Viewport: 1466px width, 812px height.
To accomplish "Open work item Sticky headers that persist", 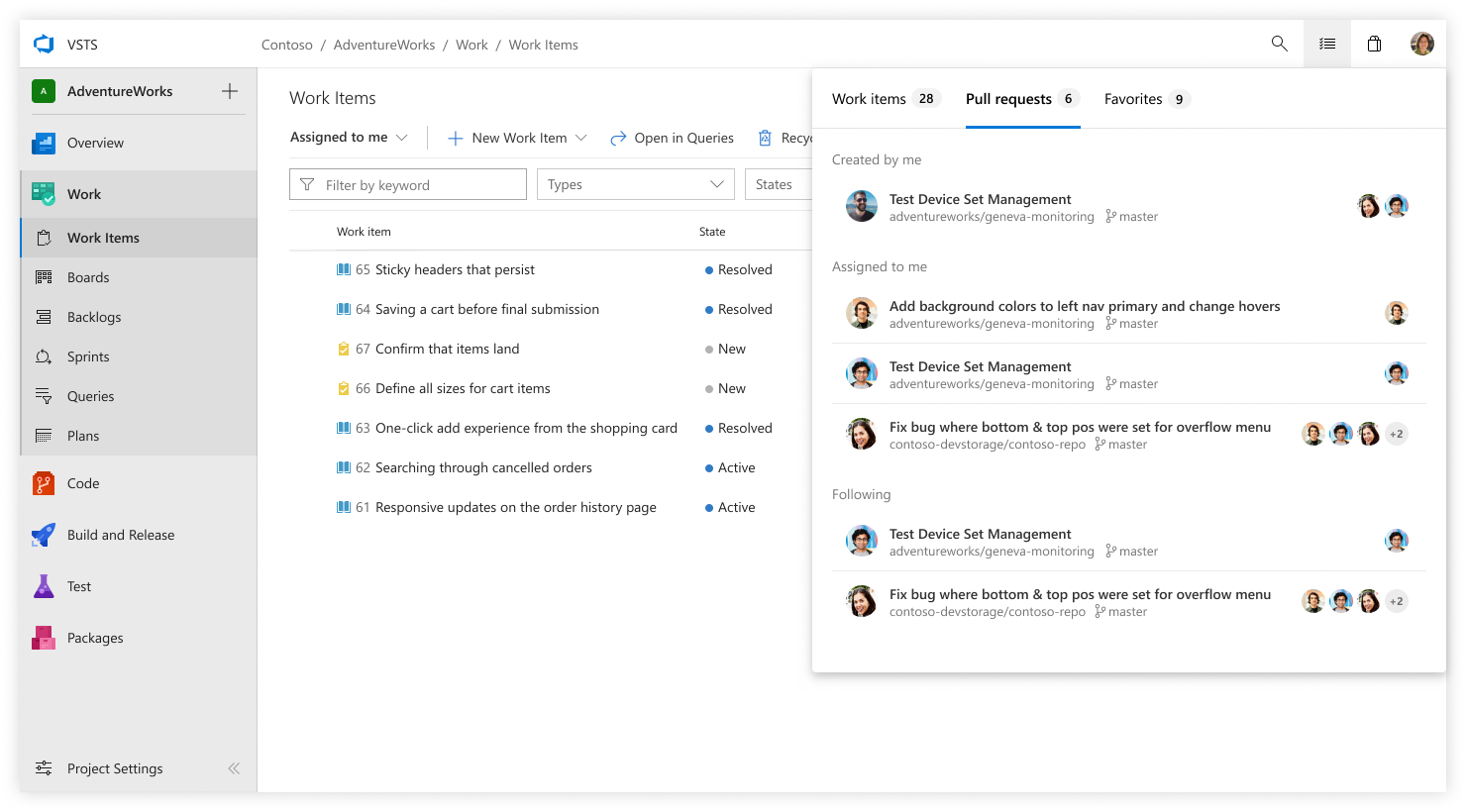I will pos(455,269).
